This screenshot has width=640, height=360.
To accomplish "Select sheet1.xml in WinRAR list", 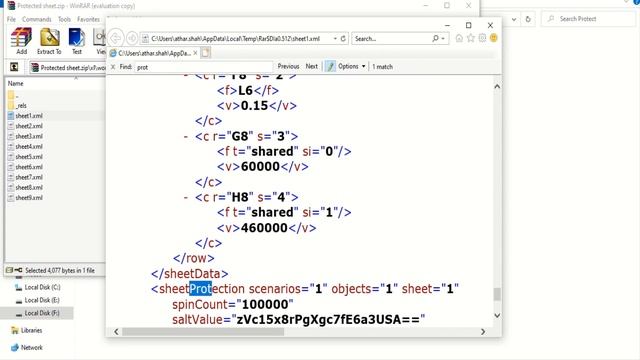I will tap(29, 116).
